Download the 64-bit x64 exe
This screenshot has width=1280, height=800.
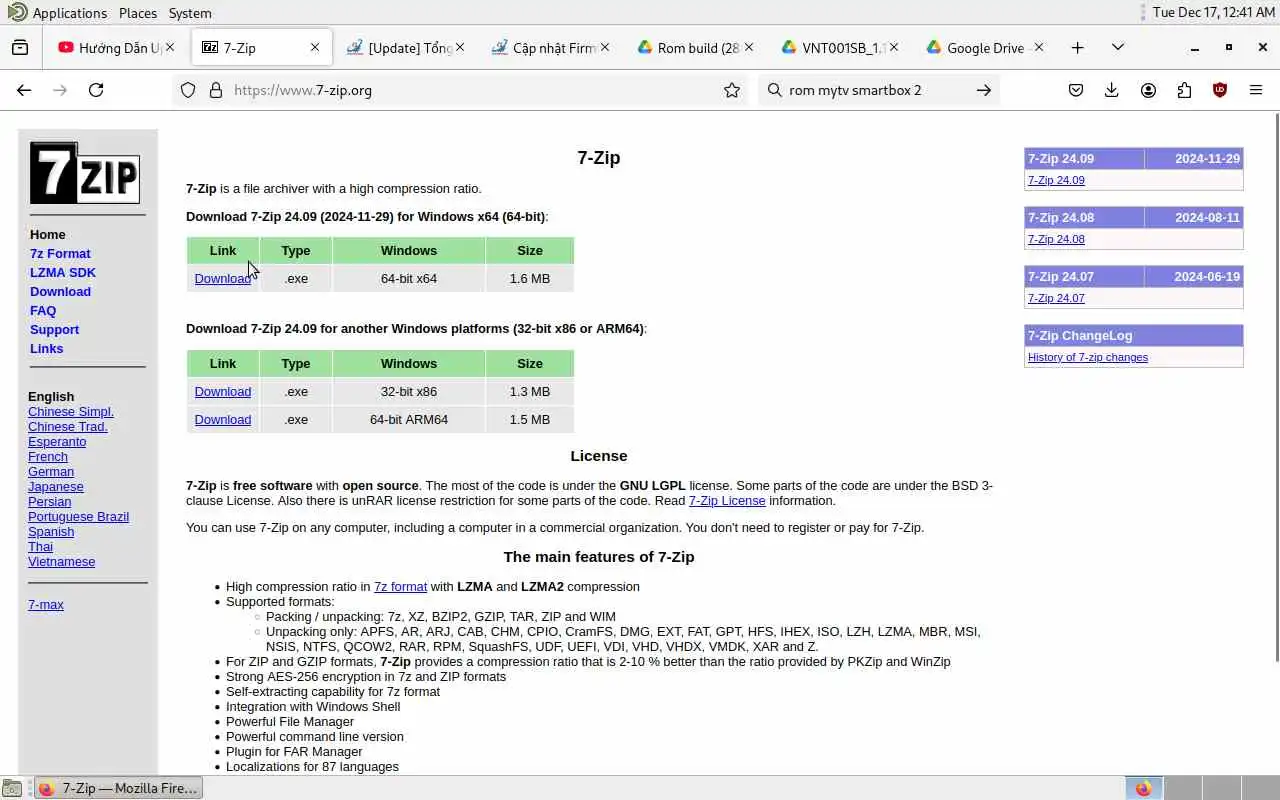pos(222,279)
